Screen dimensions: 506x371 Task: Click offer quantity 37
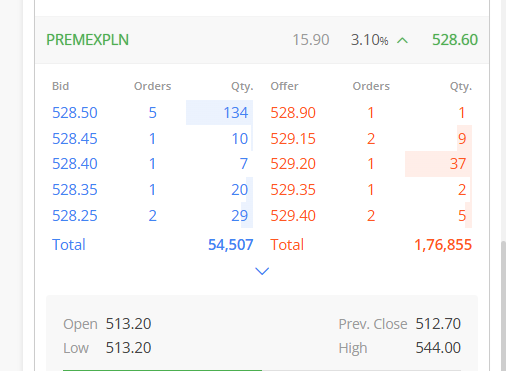(458, 164)
